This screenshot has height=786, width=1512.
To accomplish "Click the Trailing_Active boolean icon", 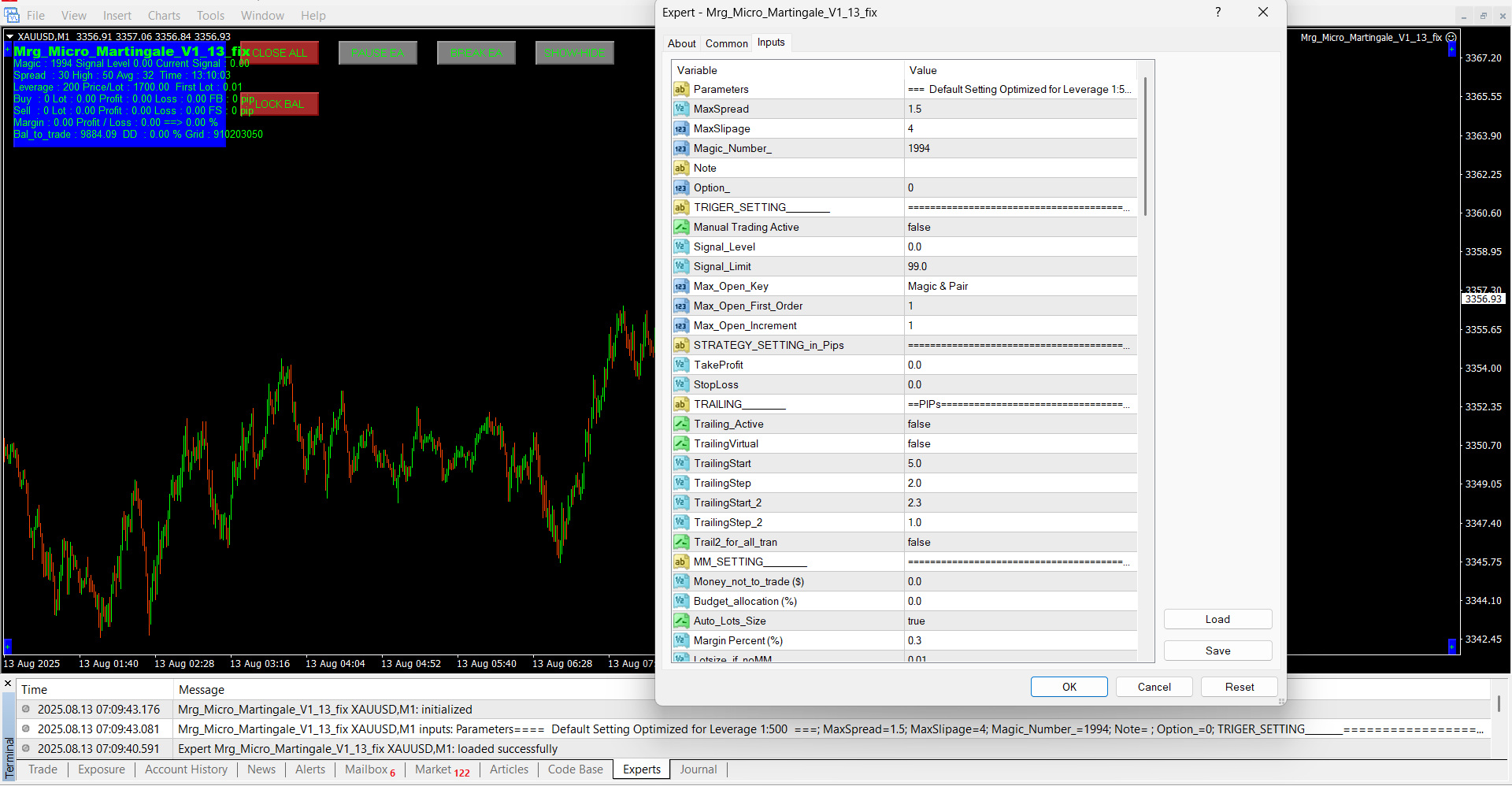I will (680, 424).
